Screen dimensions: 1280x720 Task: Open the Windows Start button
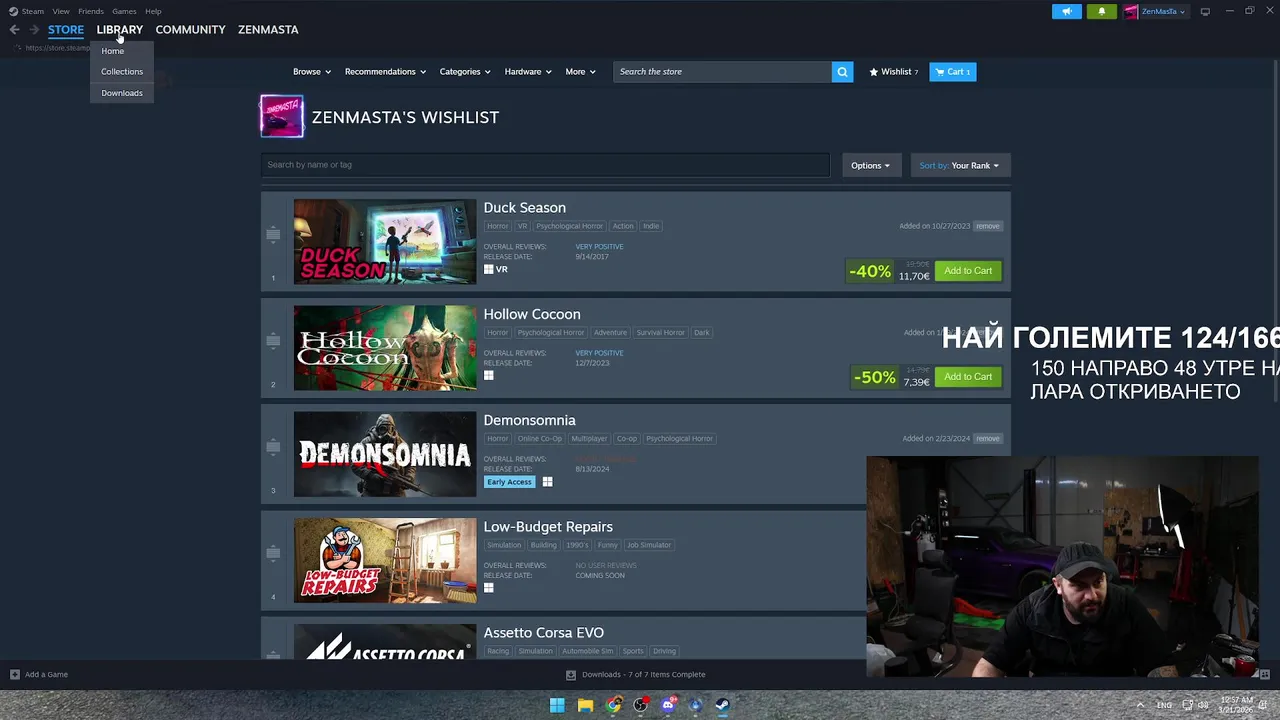pyautogui.click(x=557, y=705)
